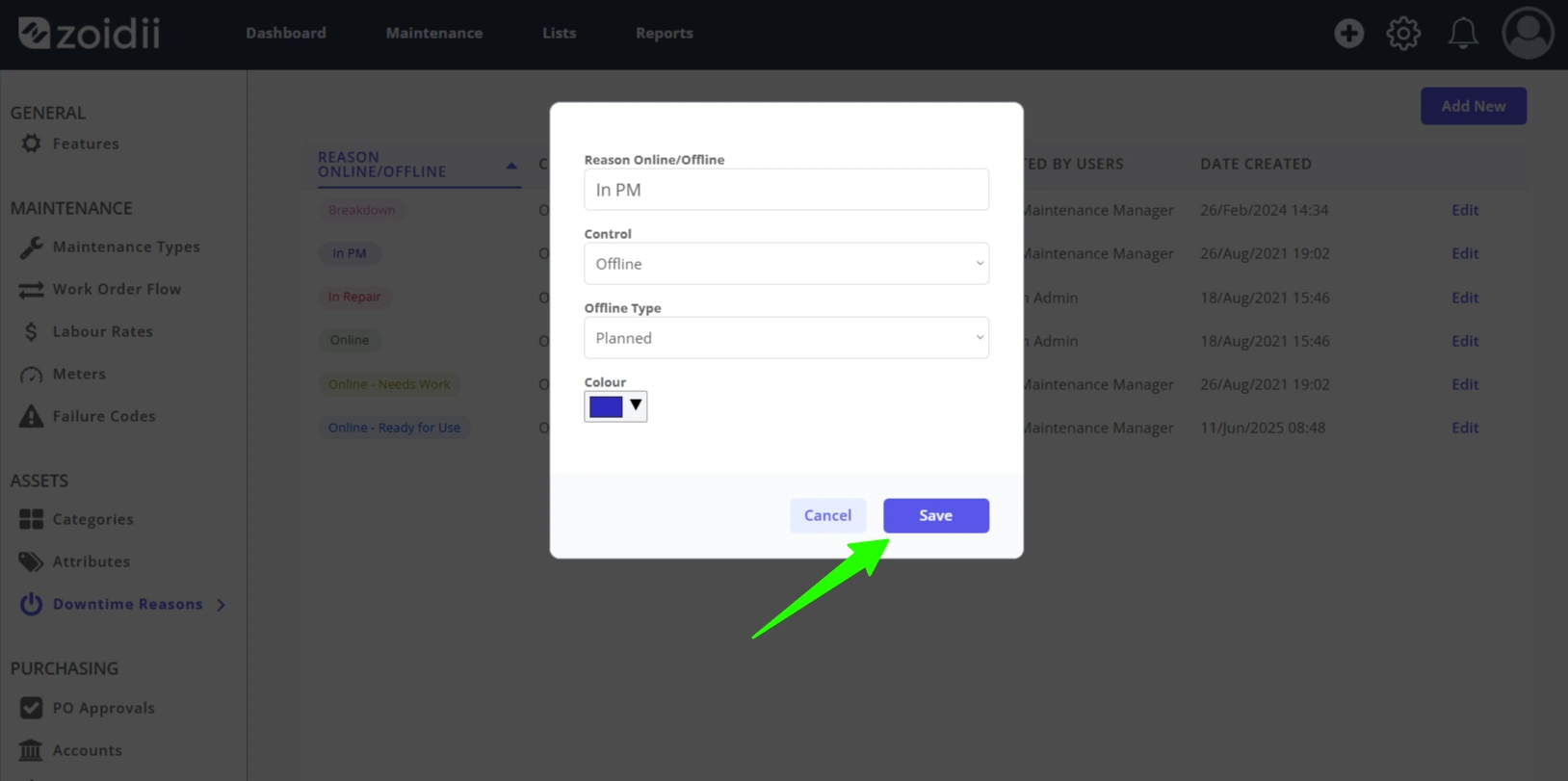The height and width of the screenshot is (781, 1568).
Task: Open Categories in the sidebar
Action: tap(92, 519)
